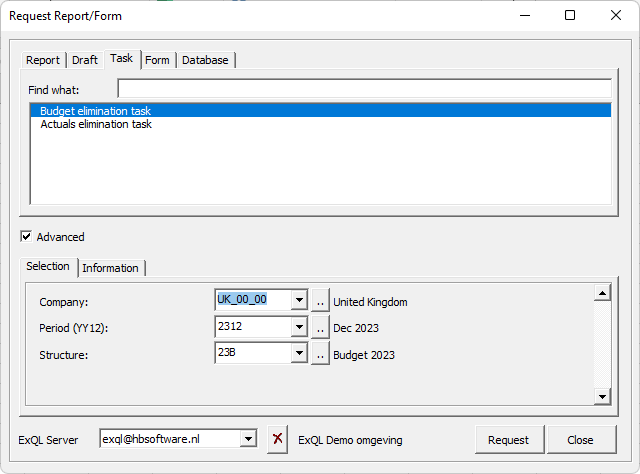The image size is (640, 474).
Task: Open Structure browse button with two dots
Action: tap(320, 354)
